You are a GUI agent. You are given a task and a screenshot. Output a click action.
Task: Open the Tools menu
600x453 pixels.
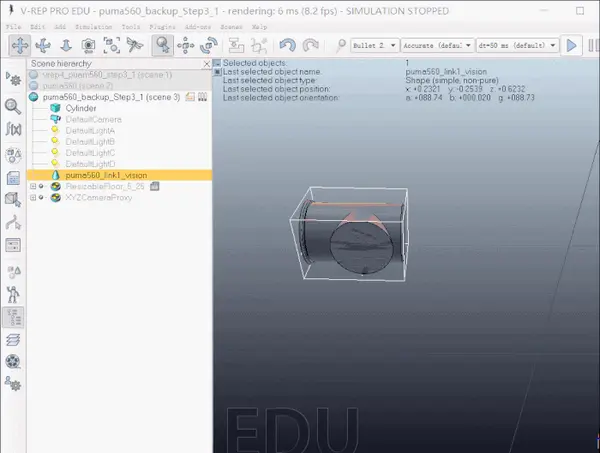[x=130, y=27]
